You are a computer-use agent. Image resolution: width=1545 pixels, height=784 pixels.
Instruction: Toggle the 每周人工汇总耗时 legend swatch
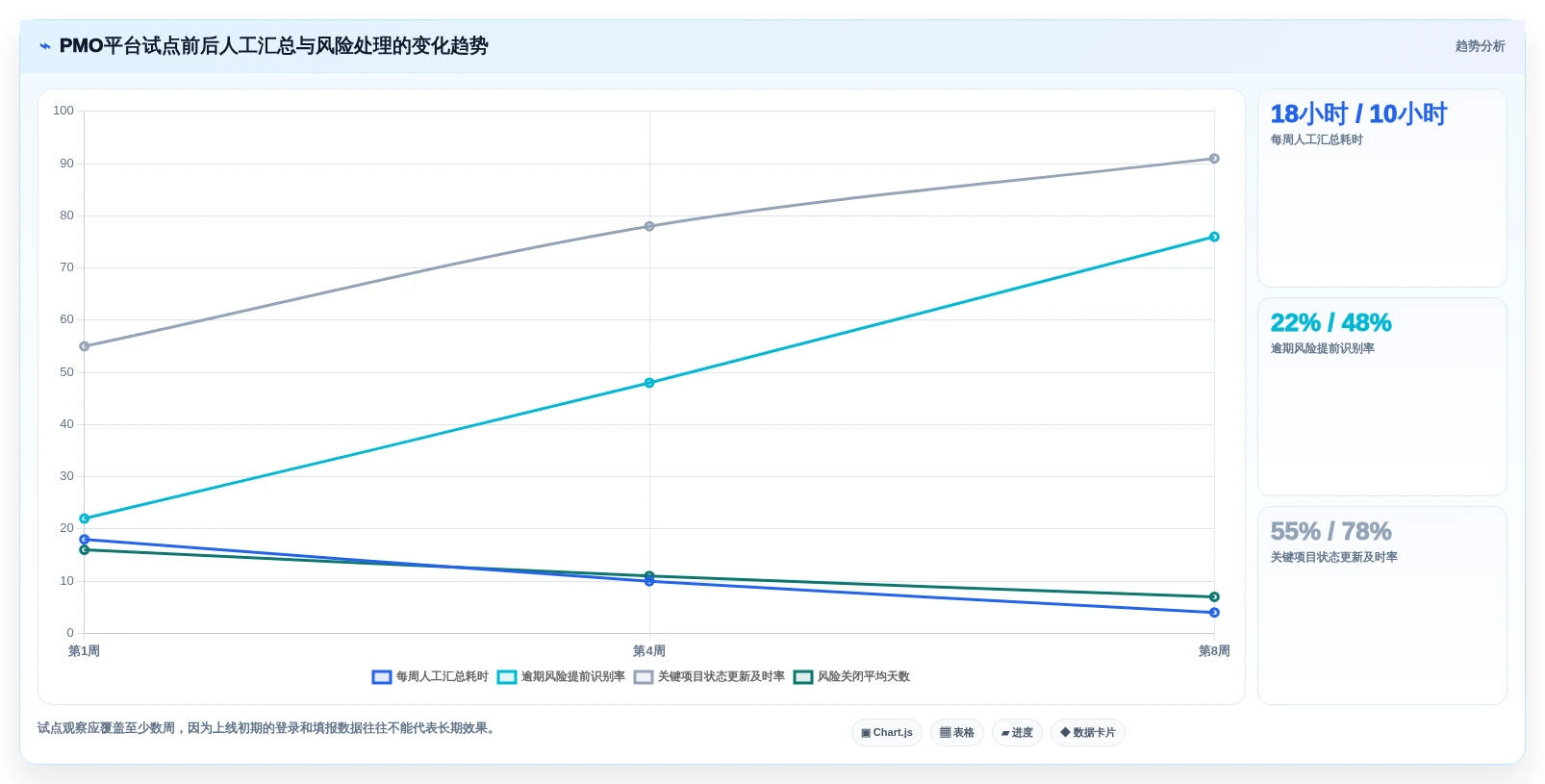(382, 677)
